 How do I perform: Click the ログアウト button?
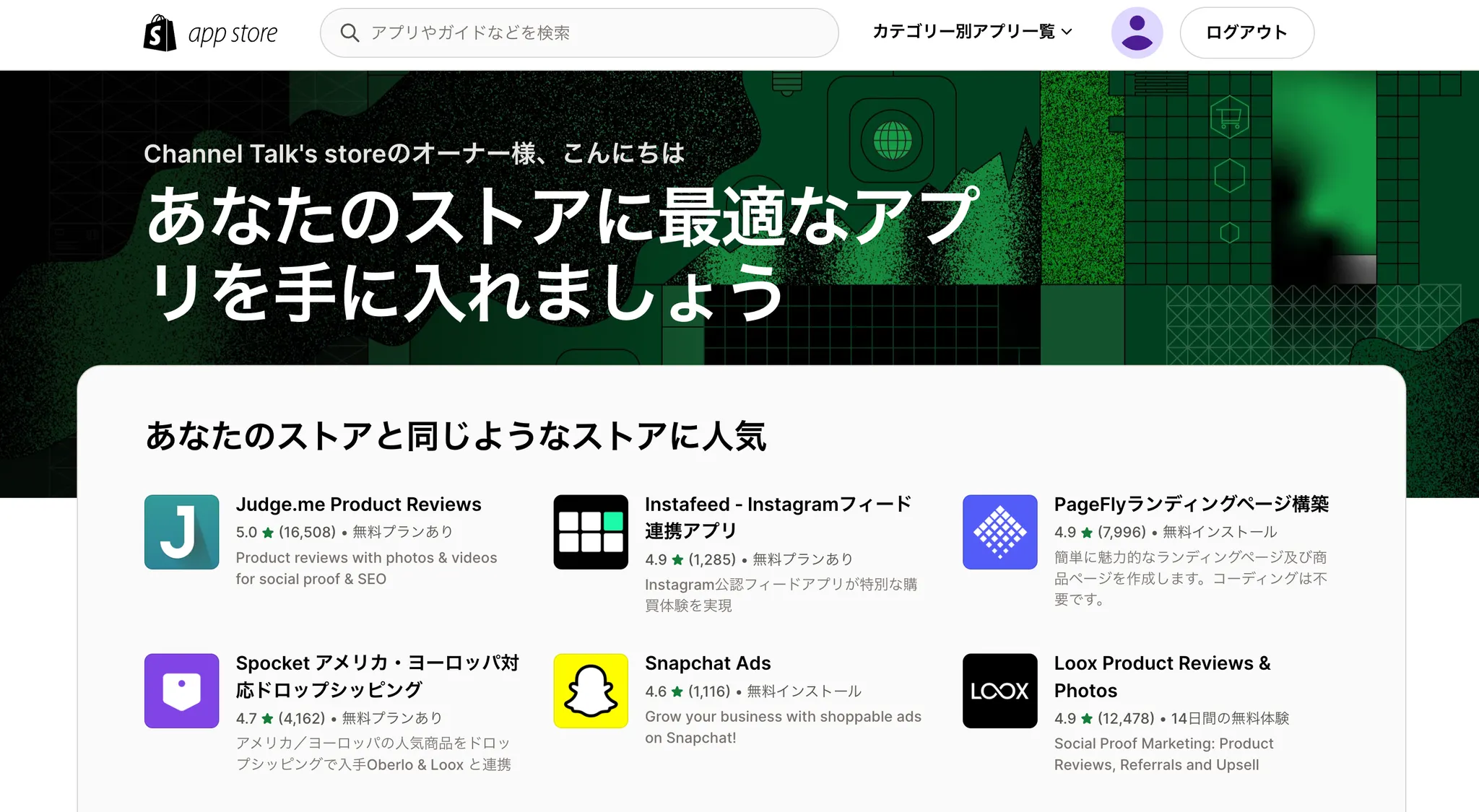point(1246,32)
